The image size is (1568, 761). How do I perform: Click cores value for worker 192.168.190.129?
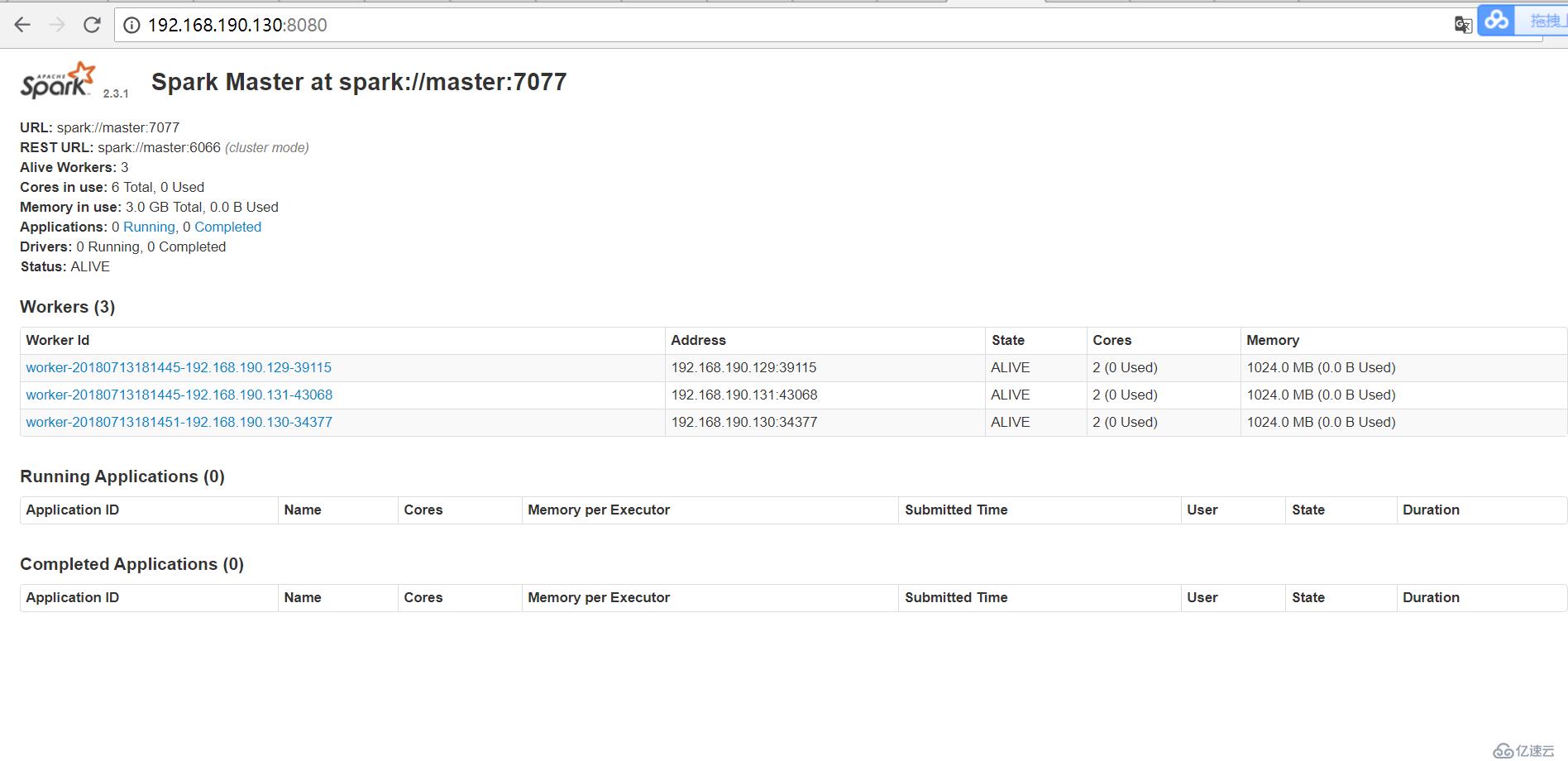tap(1125, 367)
